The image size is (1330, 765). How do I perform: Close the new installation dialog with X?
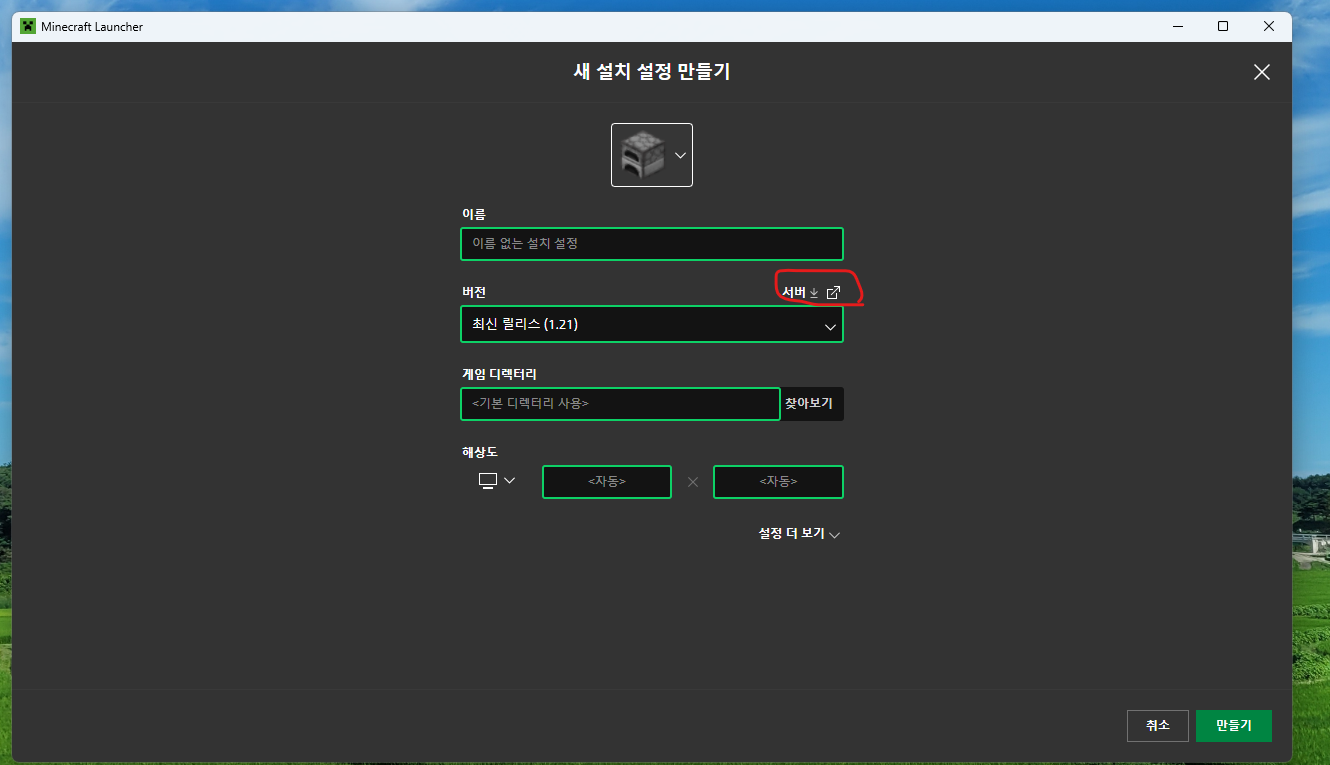point(1262,72)
